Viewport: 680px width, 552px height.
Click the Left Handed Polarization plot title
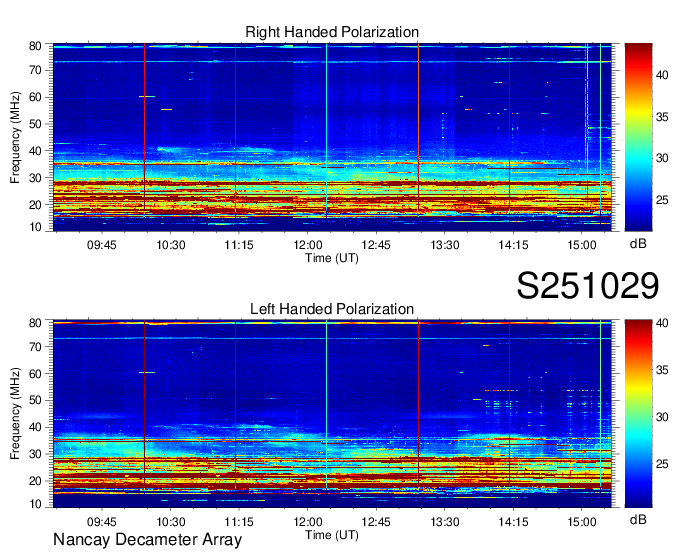pos(332,309)
